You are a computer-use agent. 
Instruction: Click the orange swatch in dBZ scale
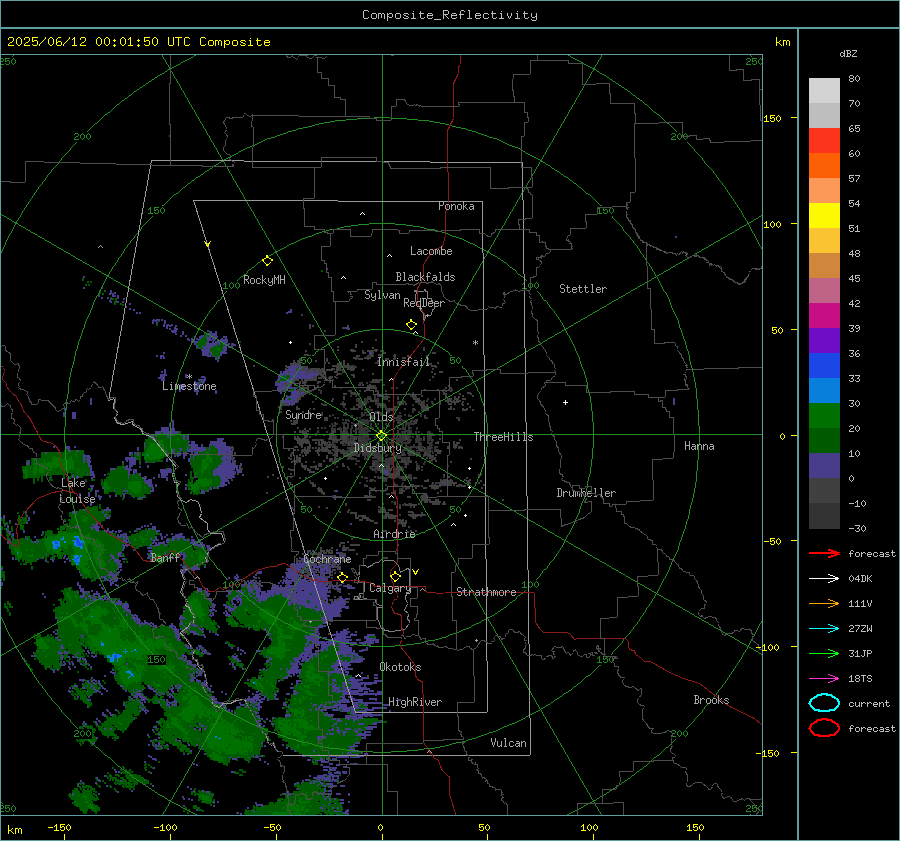click(x=824, y=166)
